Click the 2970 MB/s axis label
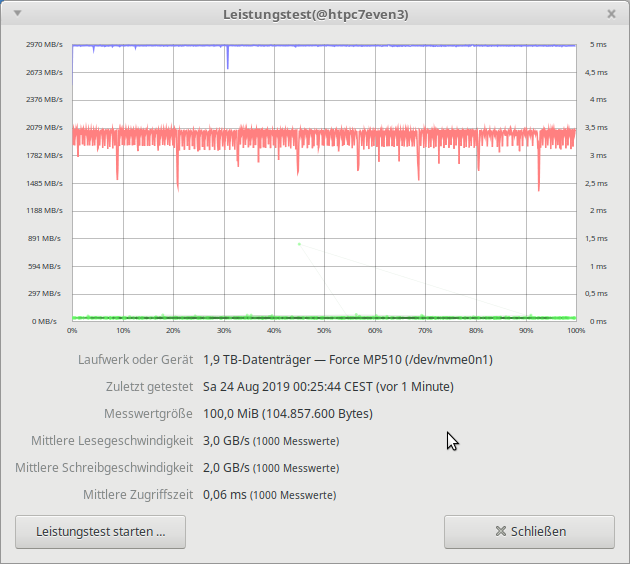Viewport: 630px width, 564px height. (x=45, y=45)
